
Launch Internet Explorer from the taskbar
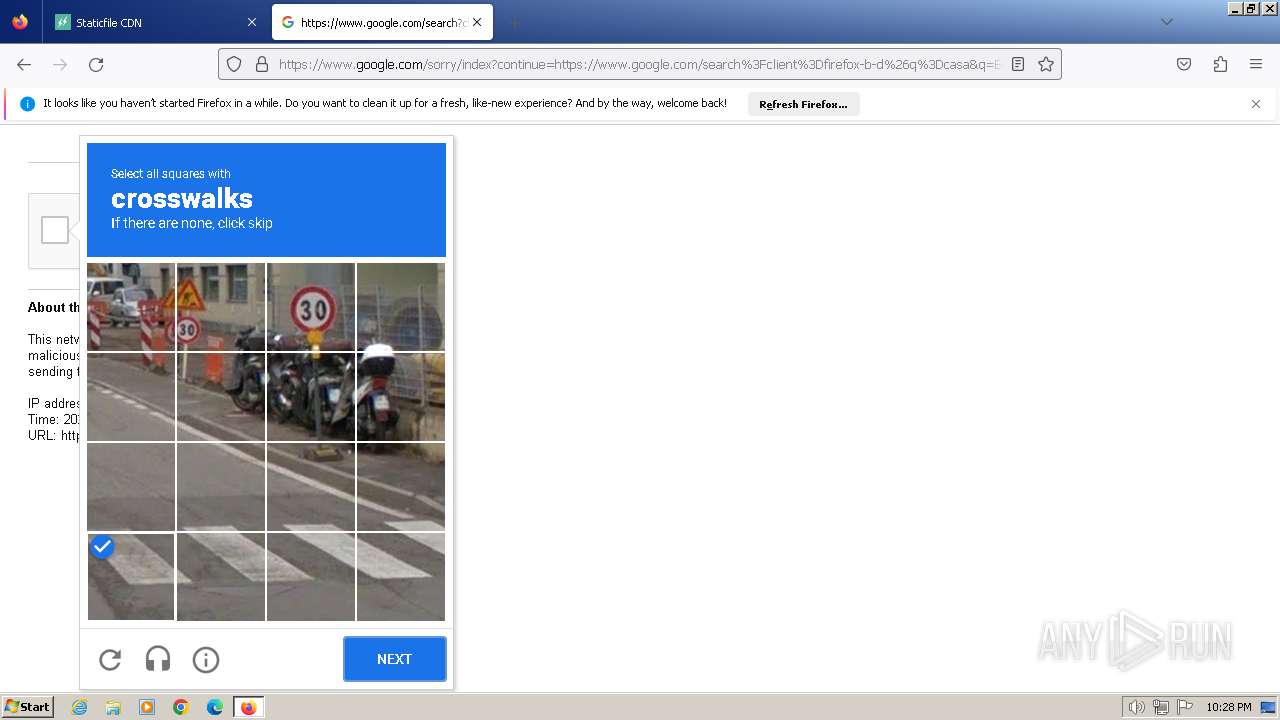click(80, 707)
